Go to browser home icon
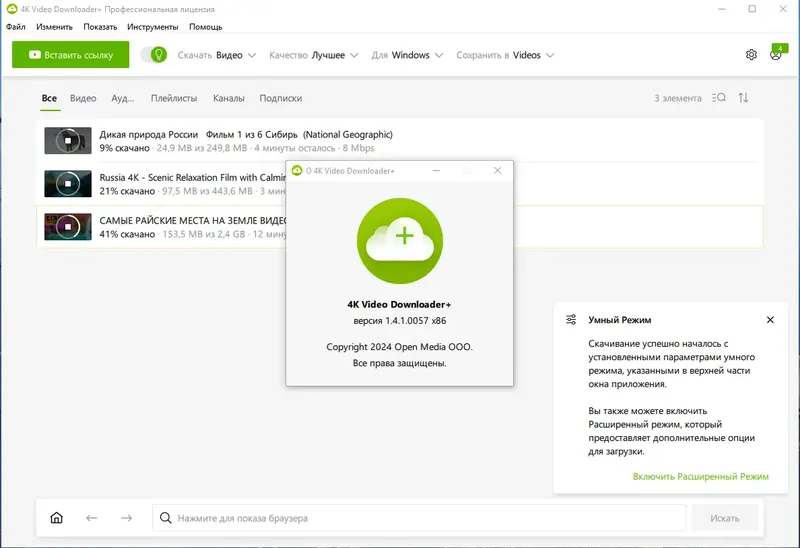Screen dimensions: 800x548 56,518
